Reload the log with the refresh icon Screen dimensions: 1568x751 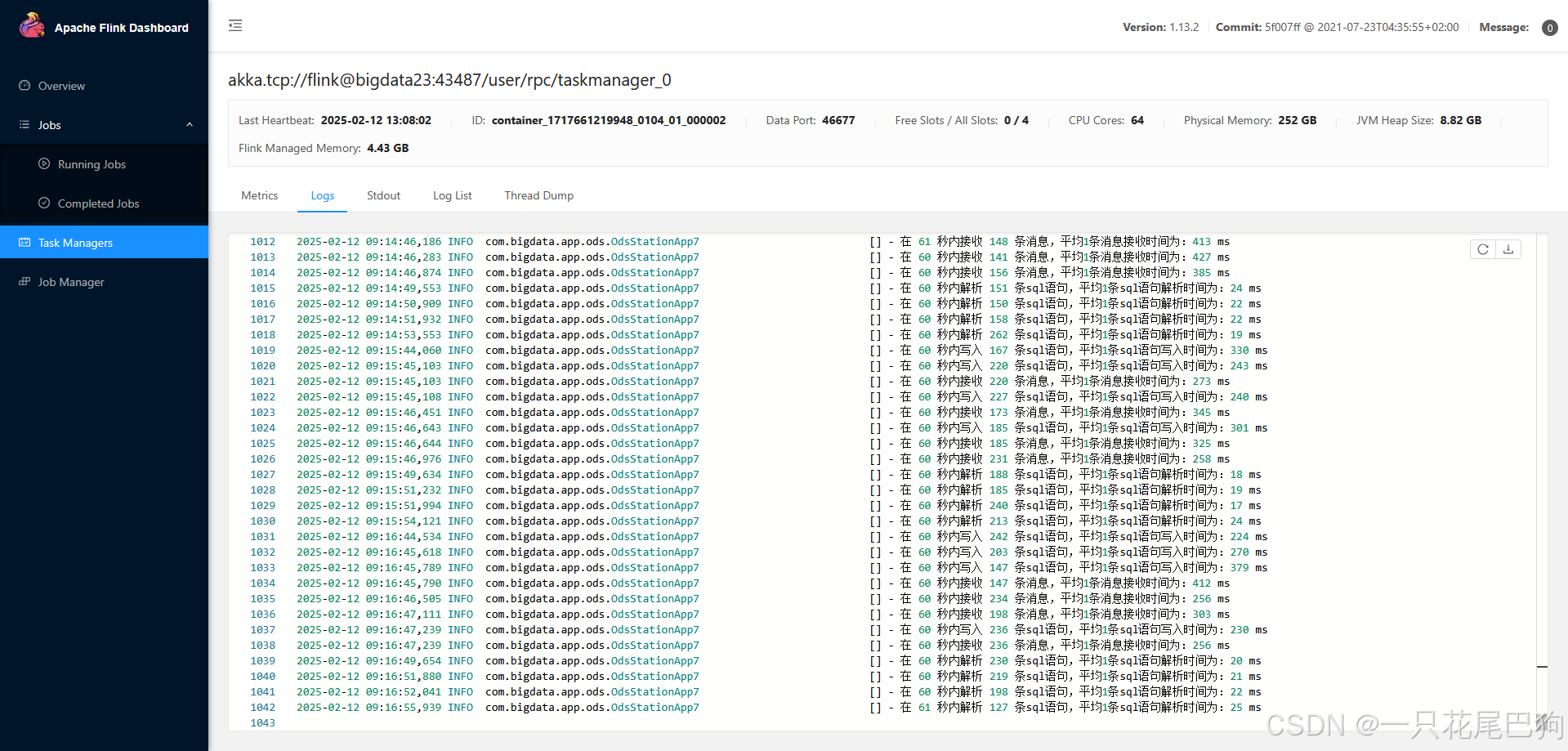[1483, 249]
